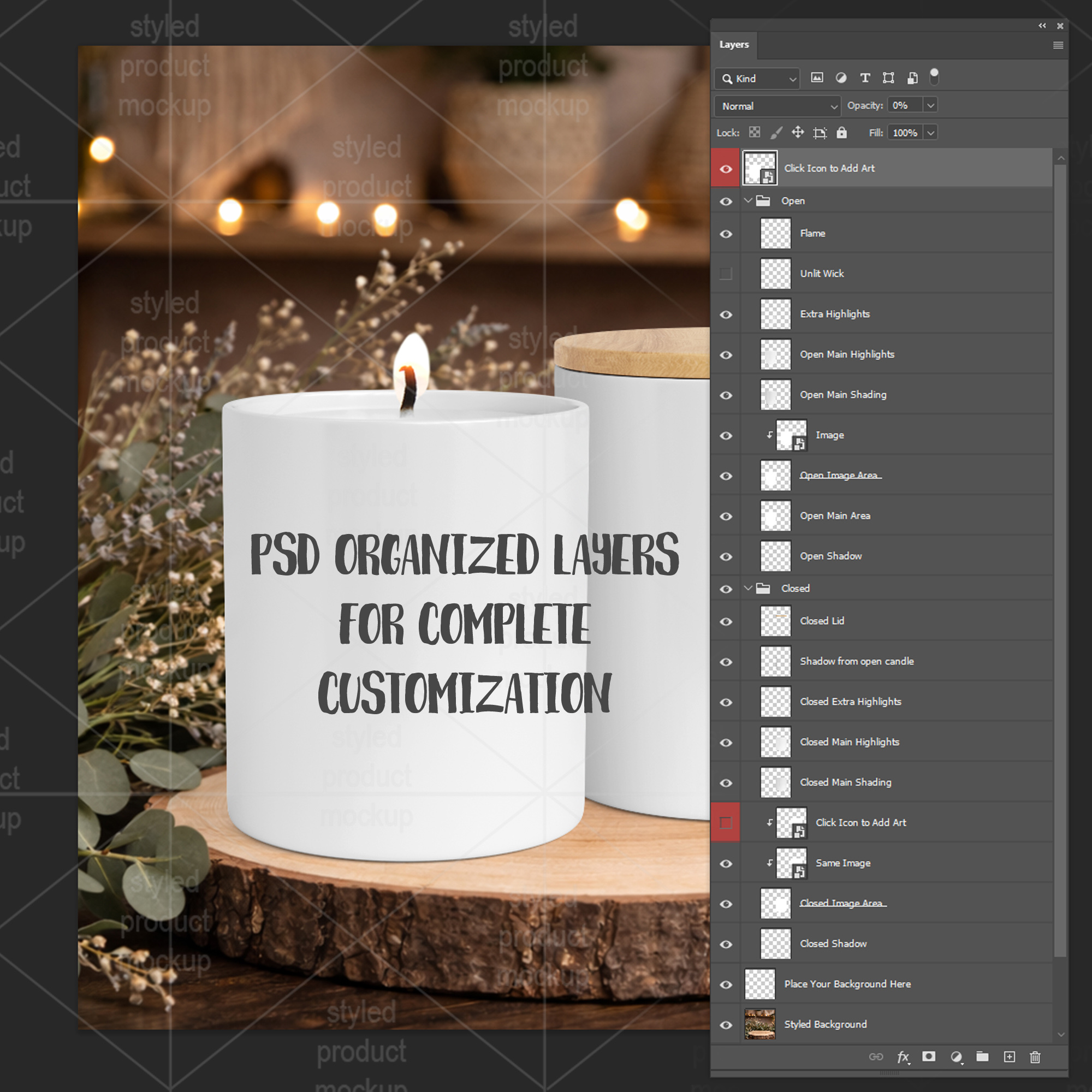Viewport: 1092px width, 1092px height.
Task: Click lock position move icon
Action: click(x=798, y=133)
